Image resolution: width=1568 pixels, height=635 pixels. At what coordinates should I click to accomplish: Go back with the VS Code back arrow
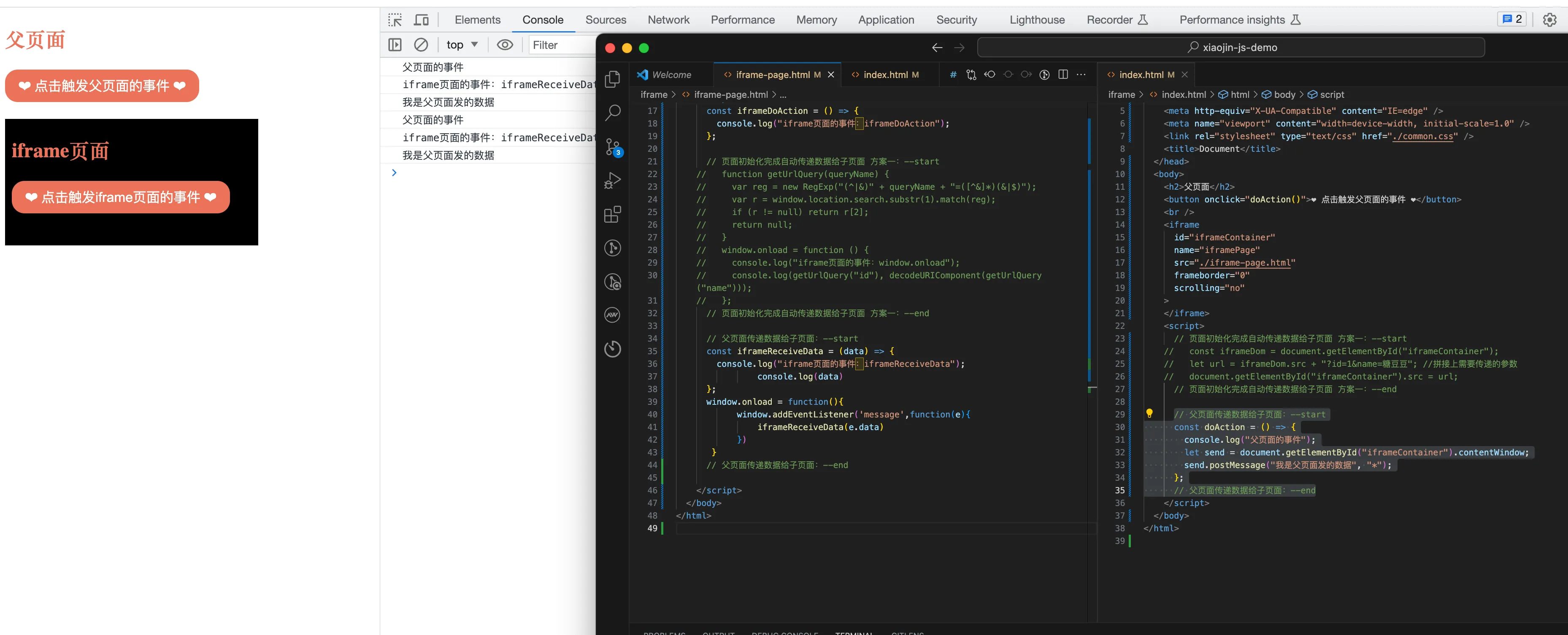coord(938,48)
